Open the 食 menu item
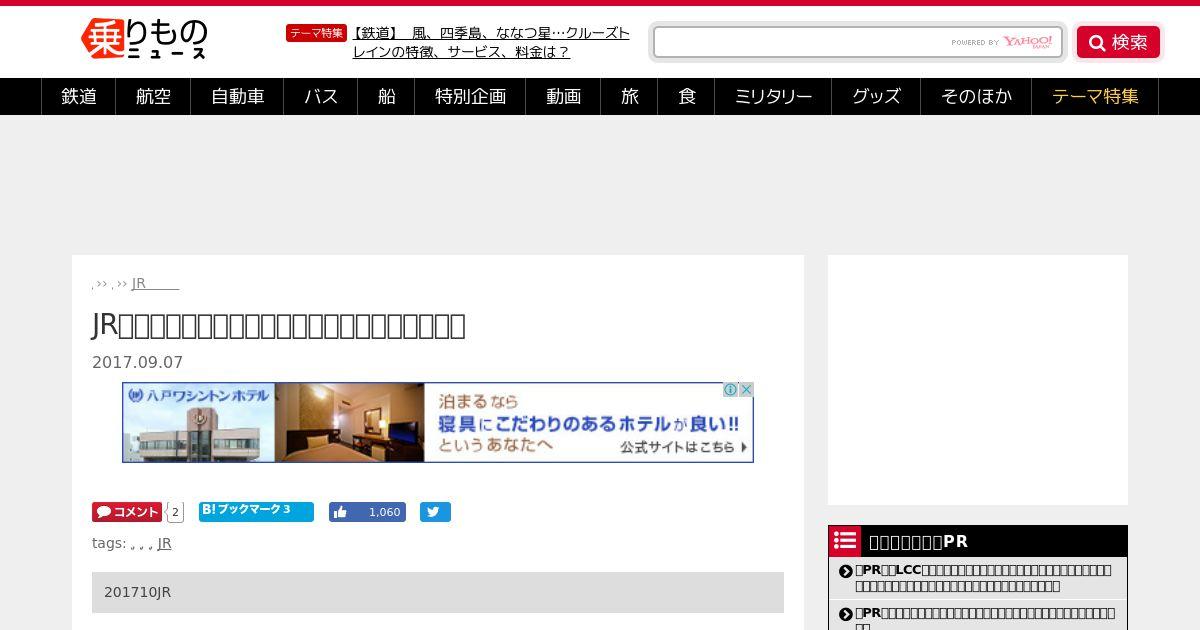 [687, 96]
